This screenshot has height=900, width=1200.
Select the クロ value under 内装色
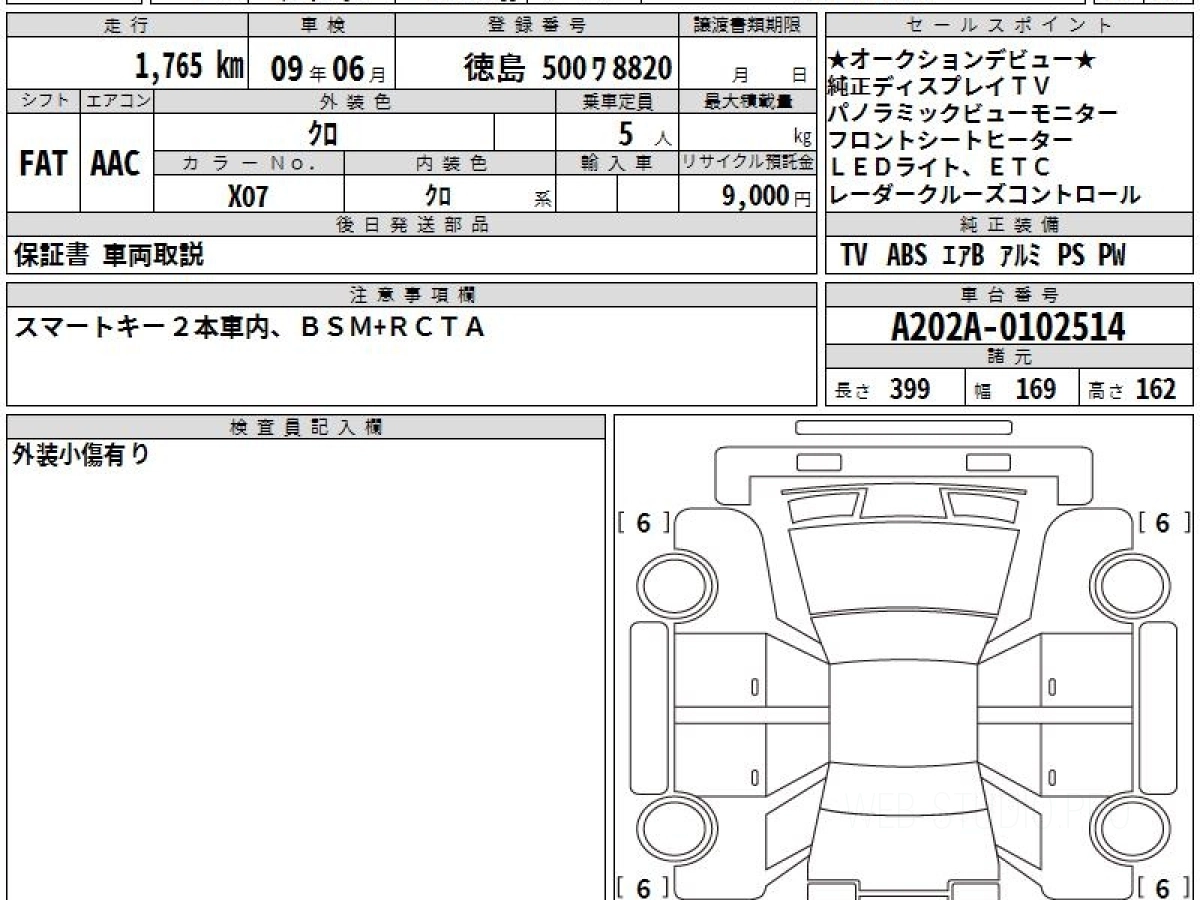[437, 195]
